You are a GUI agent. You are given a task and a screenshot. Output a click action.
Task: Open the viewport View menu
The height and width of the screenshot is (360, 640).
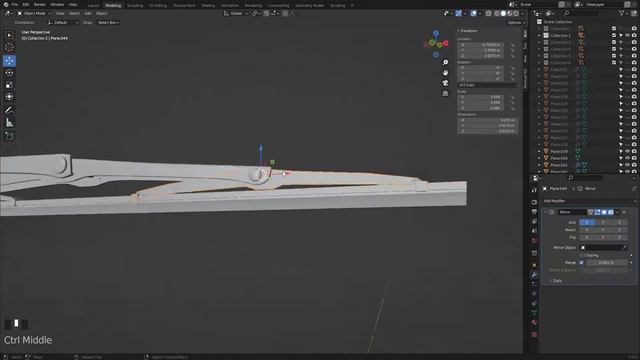click(60, 13)
